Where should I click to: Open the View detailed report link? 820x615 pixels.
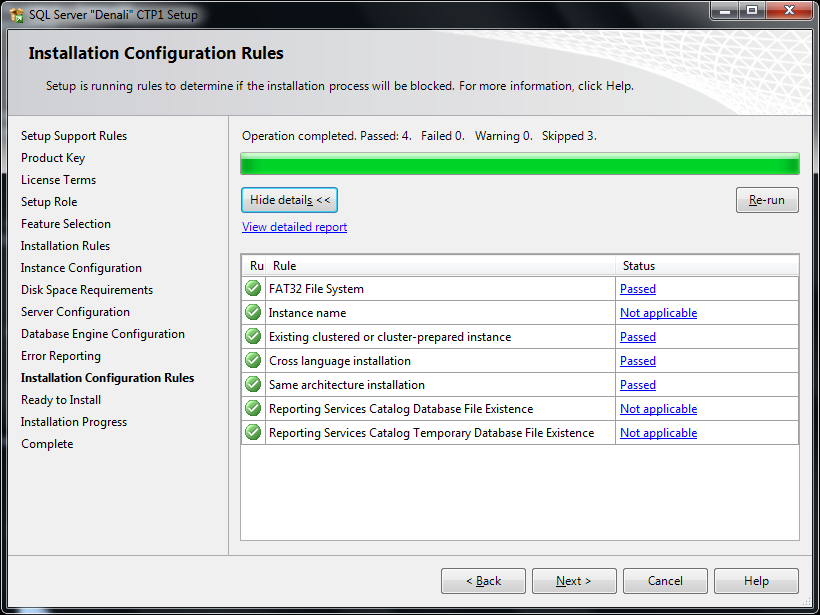click(294, 227)
